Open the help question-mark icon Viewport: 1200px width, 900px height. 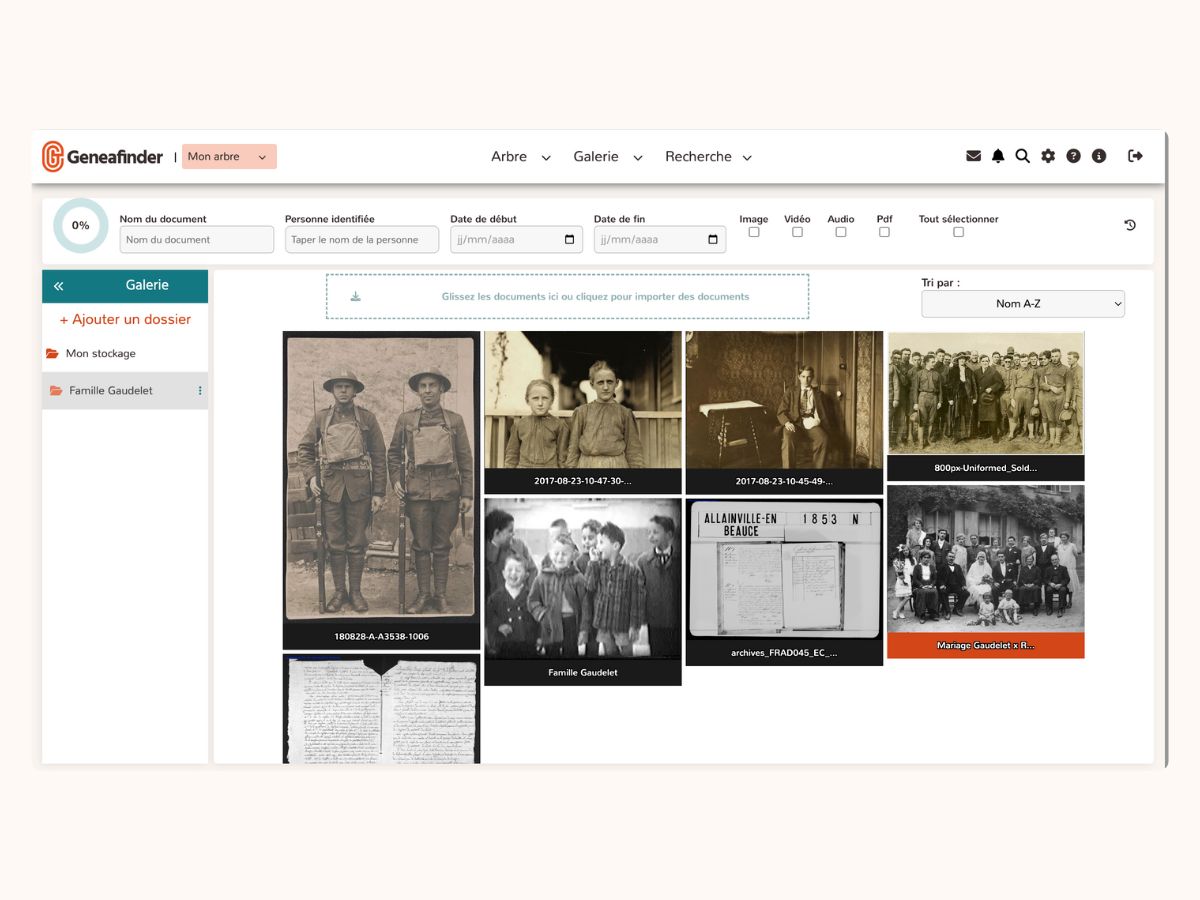pos(1073,156)
